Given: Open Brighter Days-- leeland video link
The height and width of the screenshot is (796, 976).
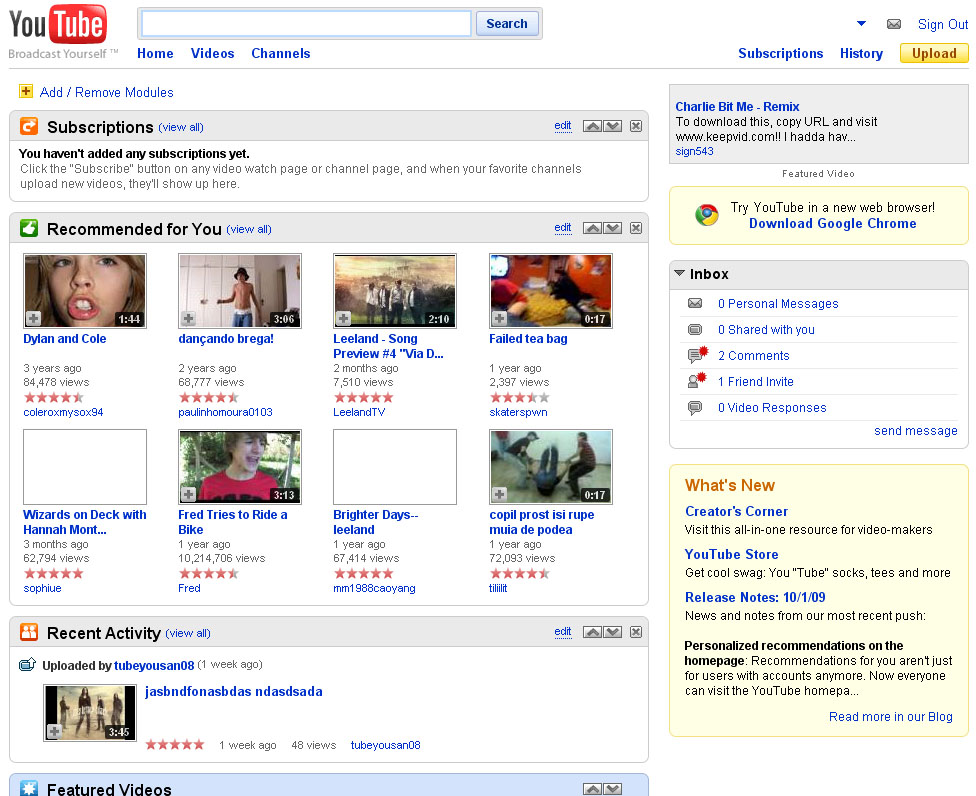Looking at the screenshot, I should (375, 522).
